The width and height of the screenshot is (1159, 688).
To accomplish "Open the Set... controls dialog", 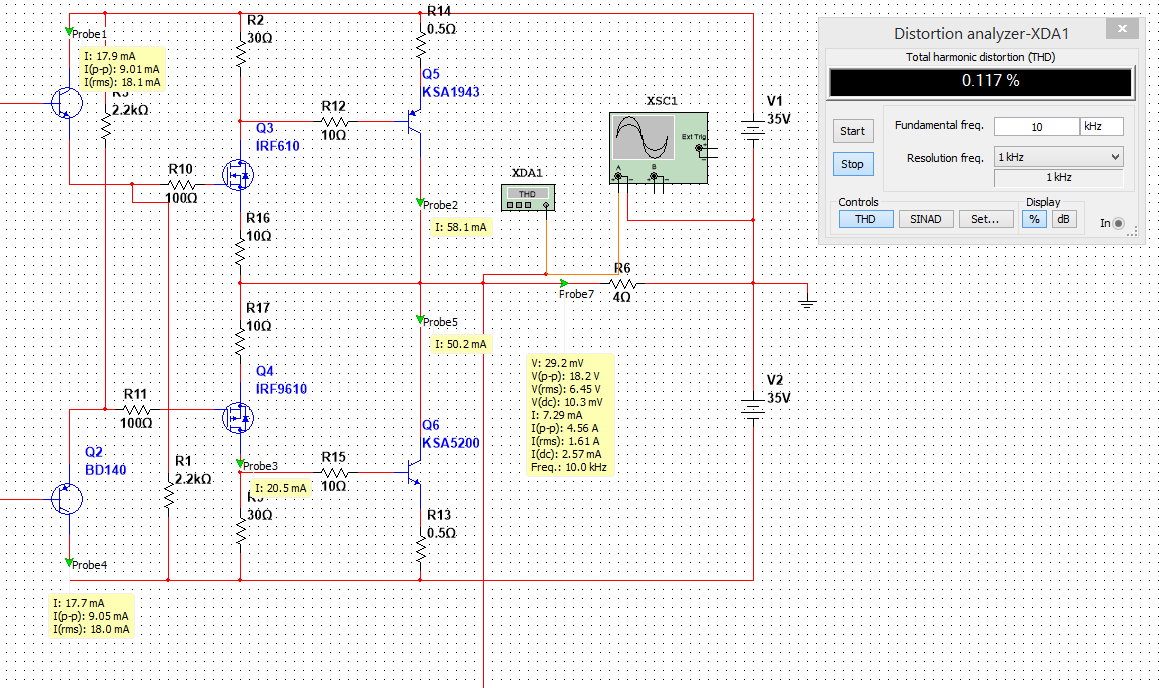I will click(986, 219).
